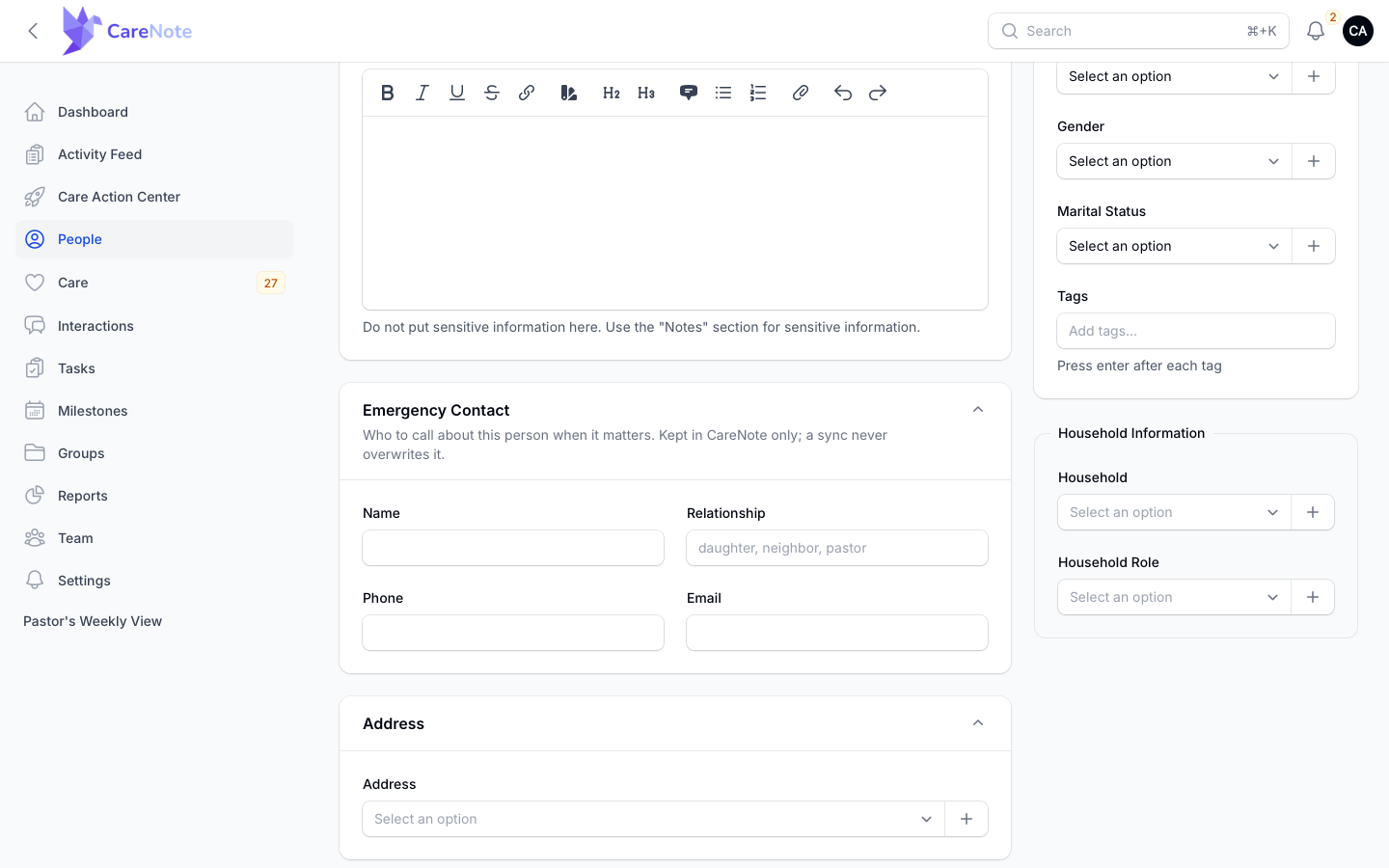Open the Household dropdown

tap(1174, 512)
